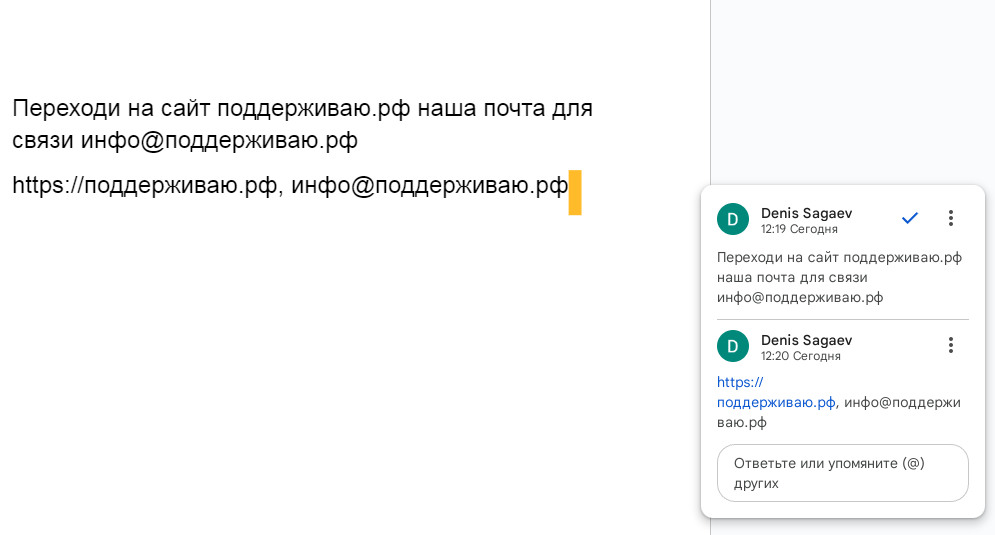Click the '12:19 Сегодня' timestamp
The width and height of the screenshot is (995, 535).
tap(799, 229)
